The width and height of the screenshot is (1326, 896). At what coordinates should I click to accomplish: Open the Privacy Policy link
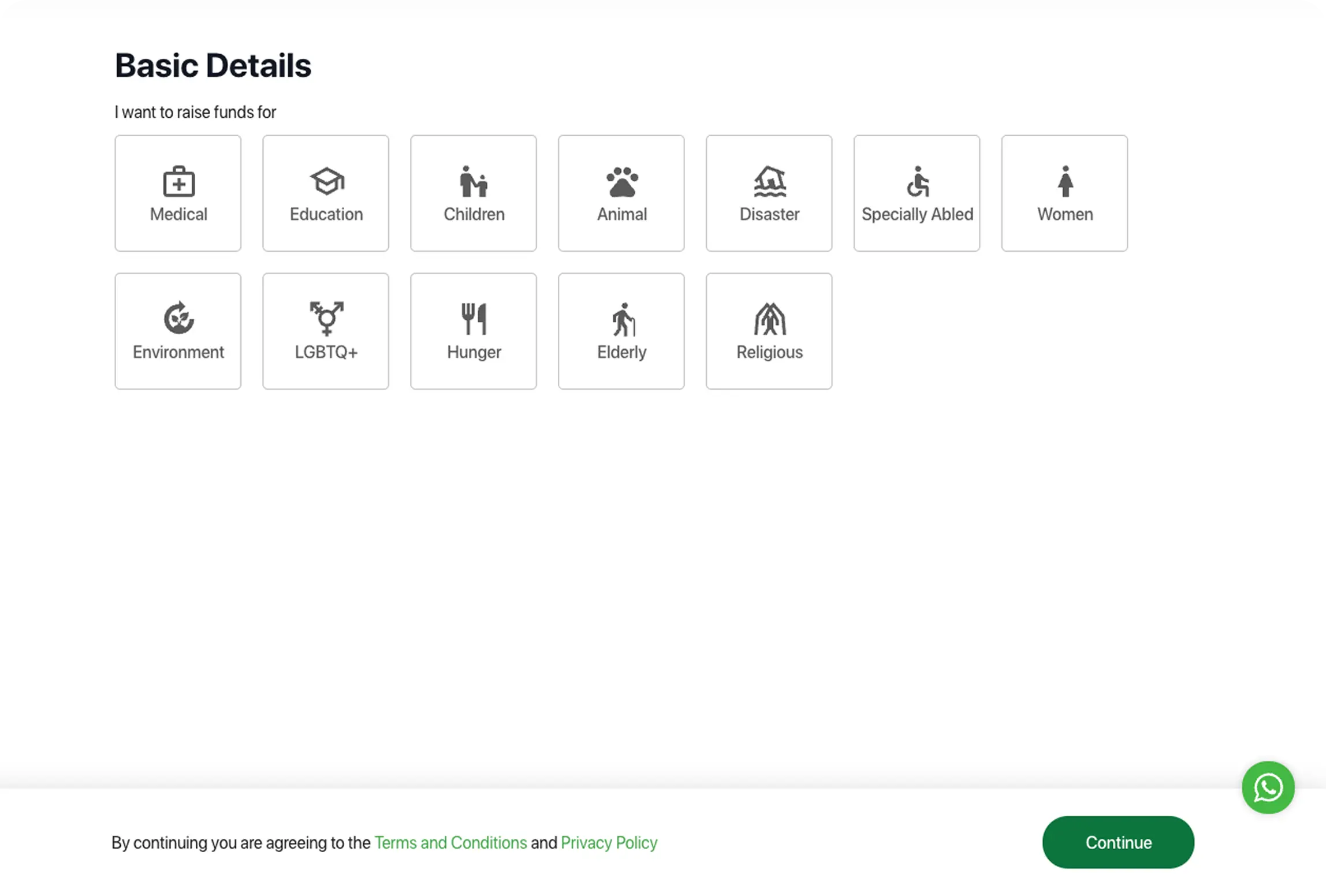tap(609, 843)
